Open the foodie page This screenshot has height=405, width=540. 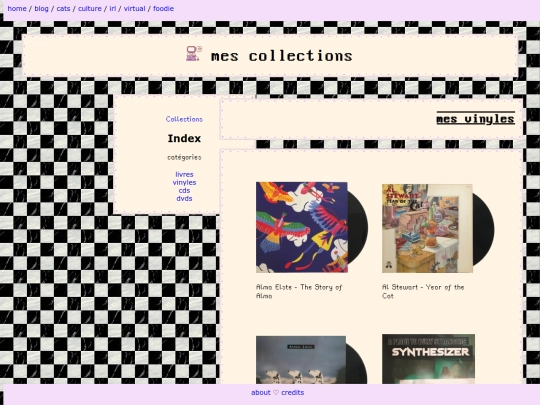point(163,9)
